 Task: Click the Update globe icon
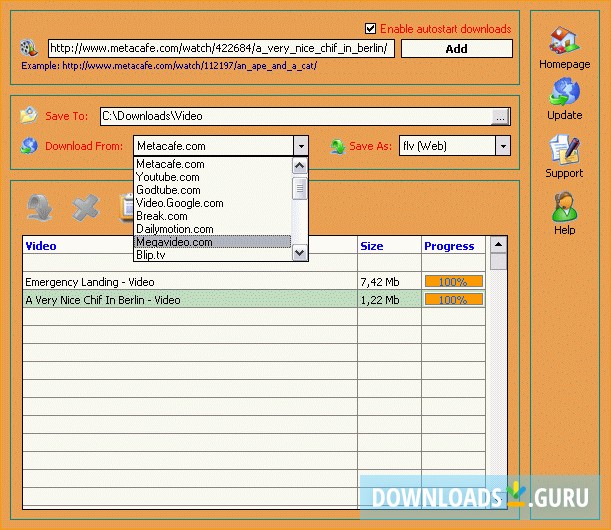click(x=564, y=92)
